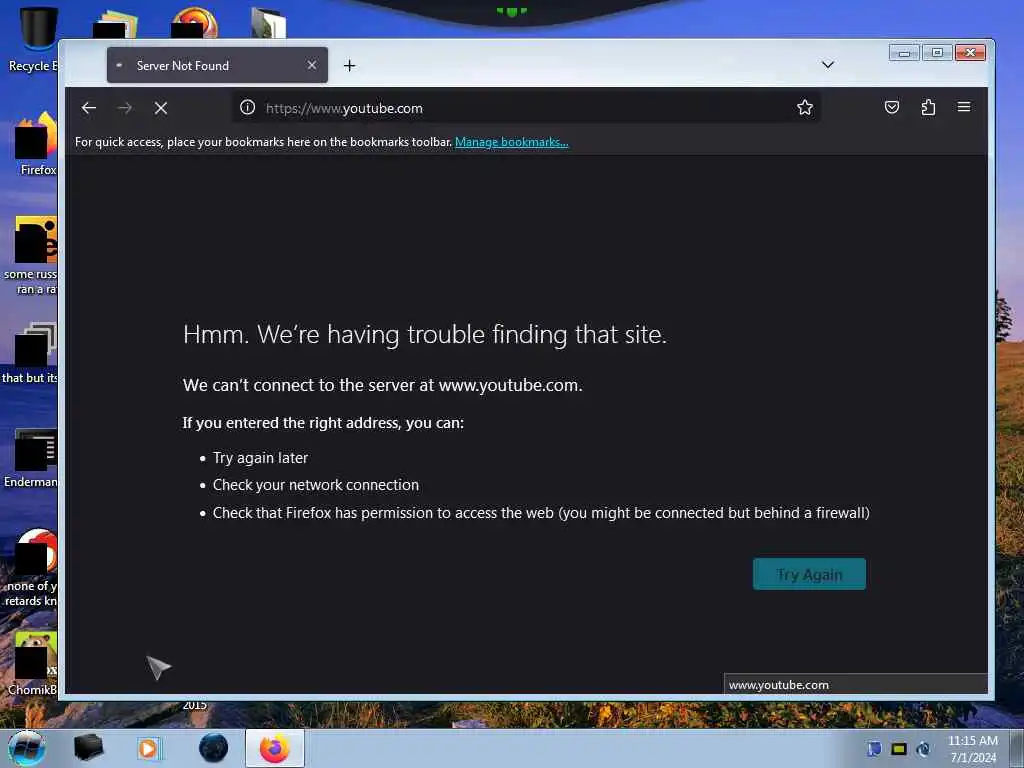The height and width of the screenshot is (768, 1024).
Task: Minimize the Firefox window
Action: click(x=904, y=53)
